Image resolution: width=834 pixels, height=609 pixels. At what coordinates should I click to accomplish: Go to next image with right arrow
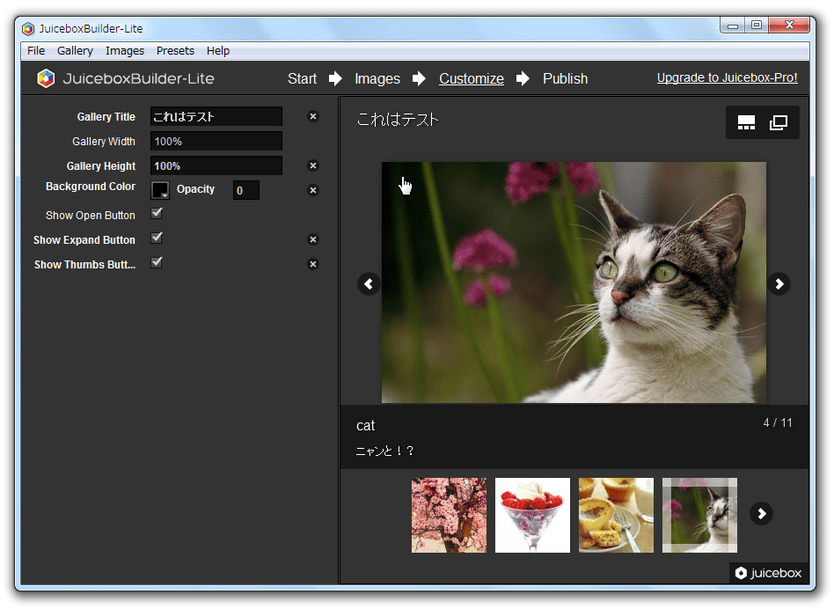pos(779,283)
